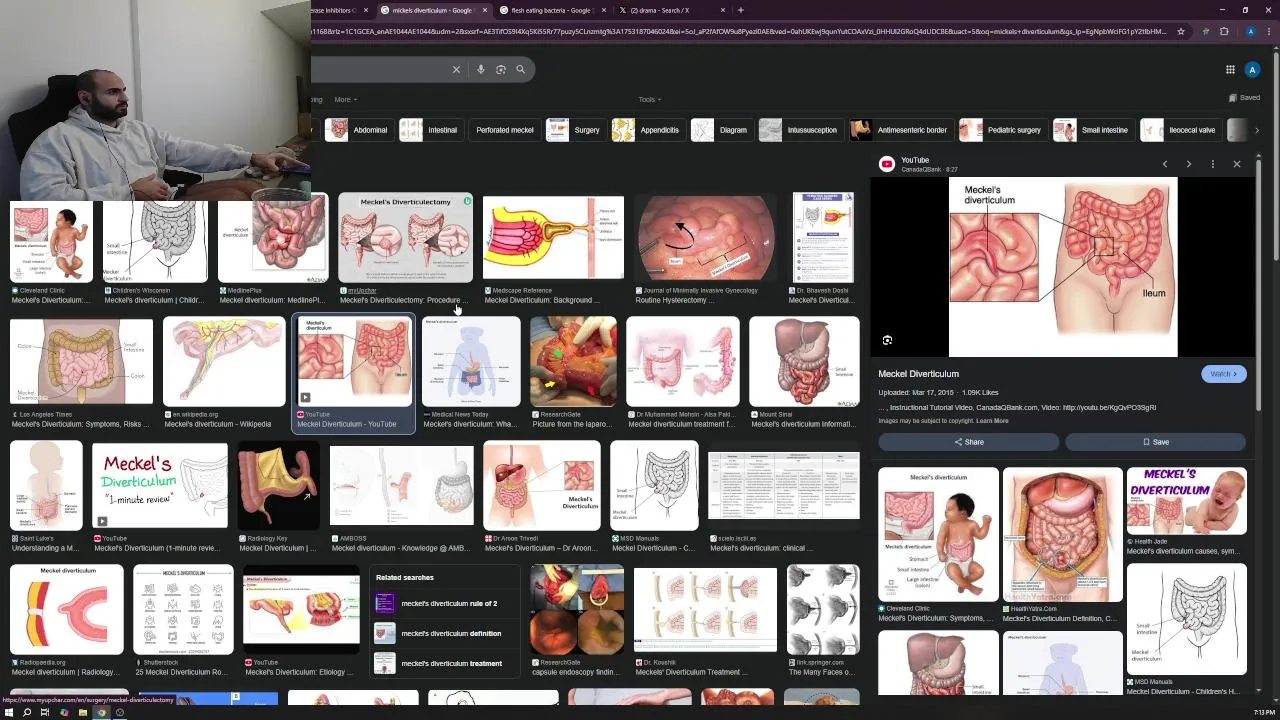Screen dimensions: 1280x720
Task: Click the Share button in preview
Action: [x=968, y=442]
